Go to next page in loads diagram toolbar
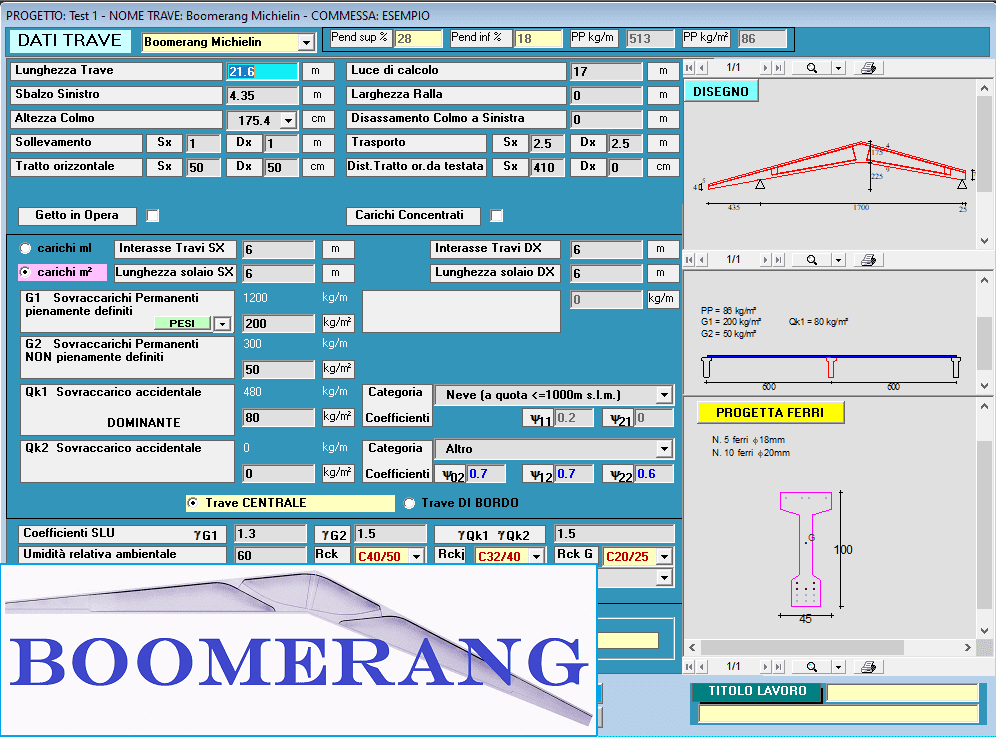This screenshot has width=996, height=737. (x=765, y=259)
